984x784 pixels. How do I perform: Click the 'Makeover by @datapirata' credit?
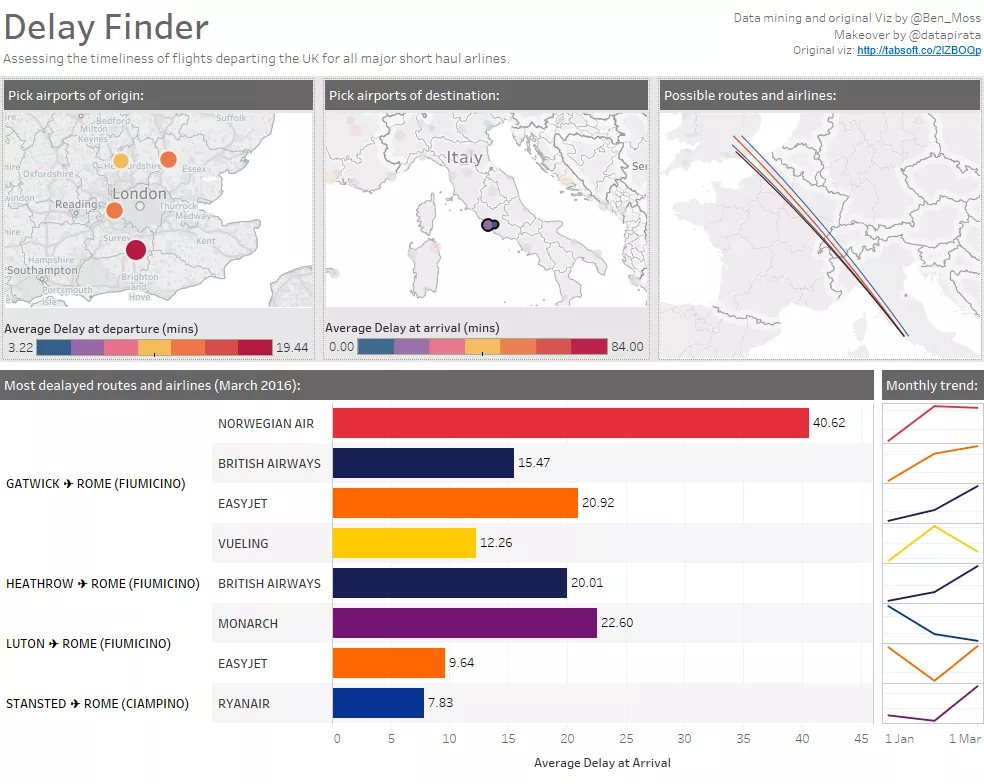pos(907,35)
